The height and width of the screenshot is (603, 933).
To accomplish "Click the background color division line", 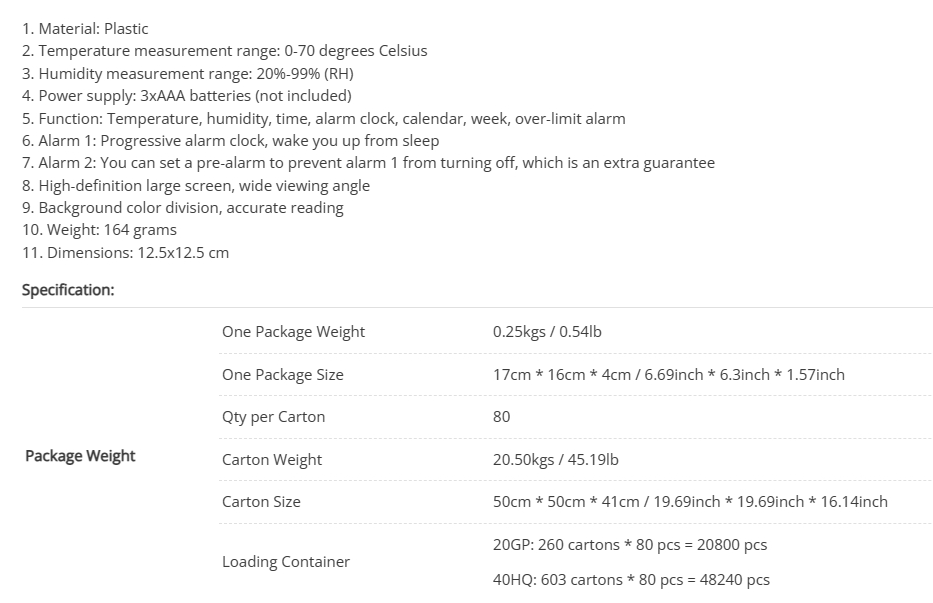I will [183, 208].
